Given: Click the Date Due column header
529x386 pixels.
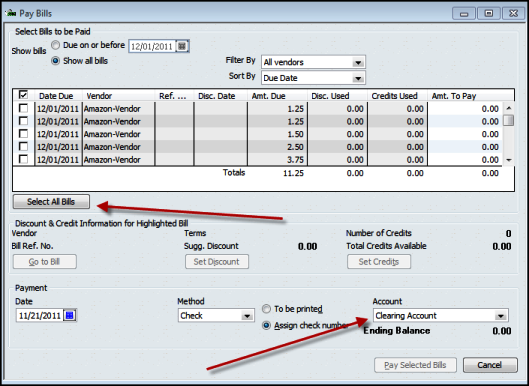Looking at the screenshot, I should [x=58, y=96].
